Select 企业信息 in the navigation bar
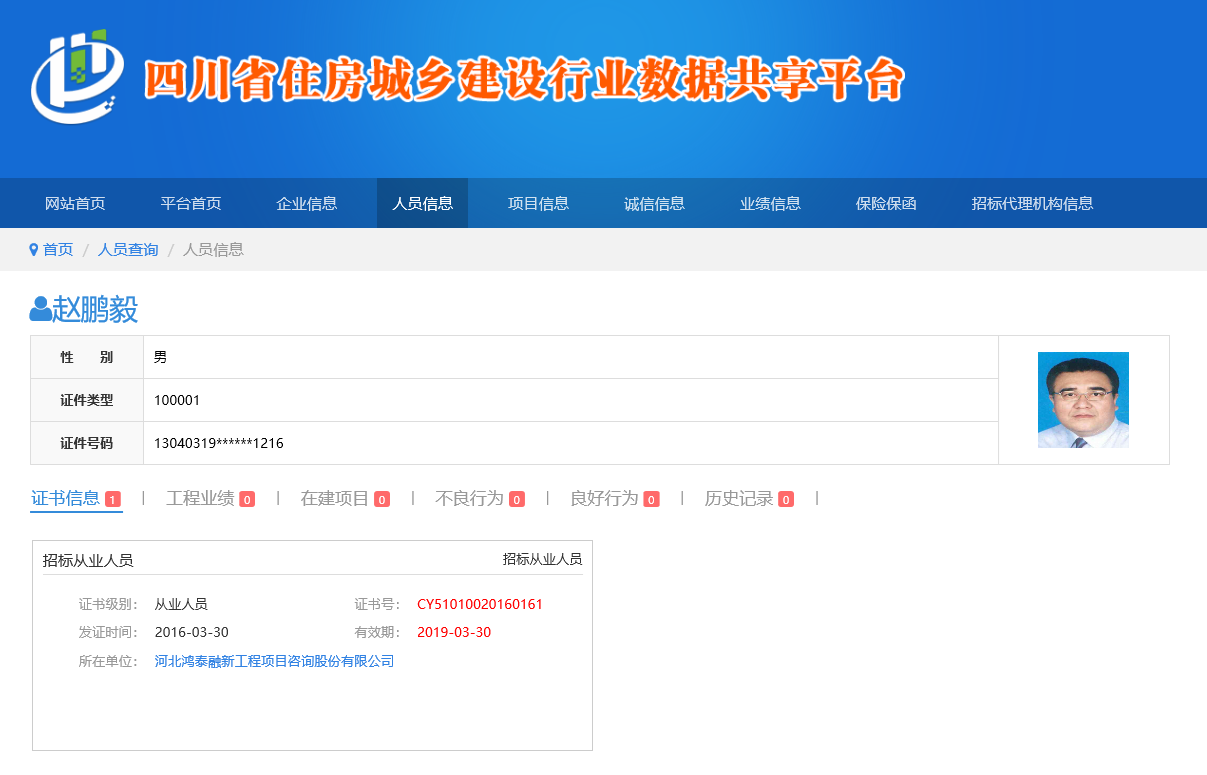 point(307,203)
